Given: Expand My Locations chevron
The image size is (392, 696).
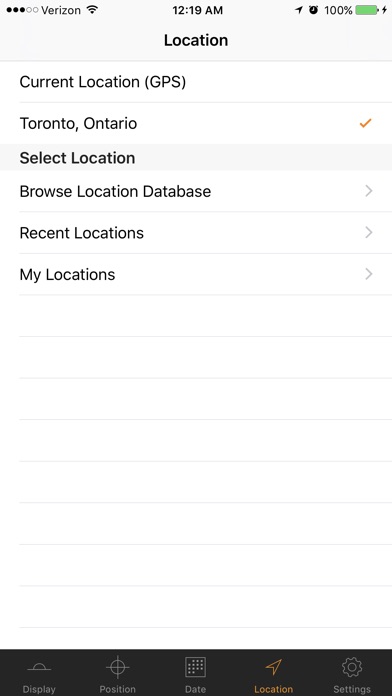Looking at the screenshot, I should coord(368,274).
